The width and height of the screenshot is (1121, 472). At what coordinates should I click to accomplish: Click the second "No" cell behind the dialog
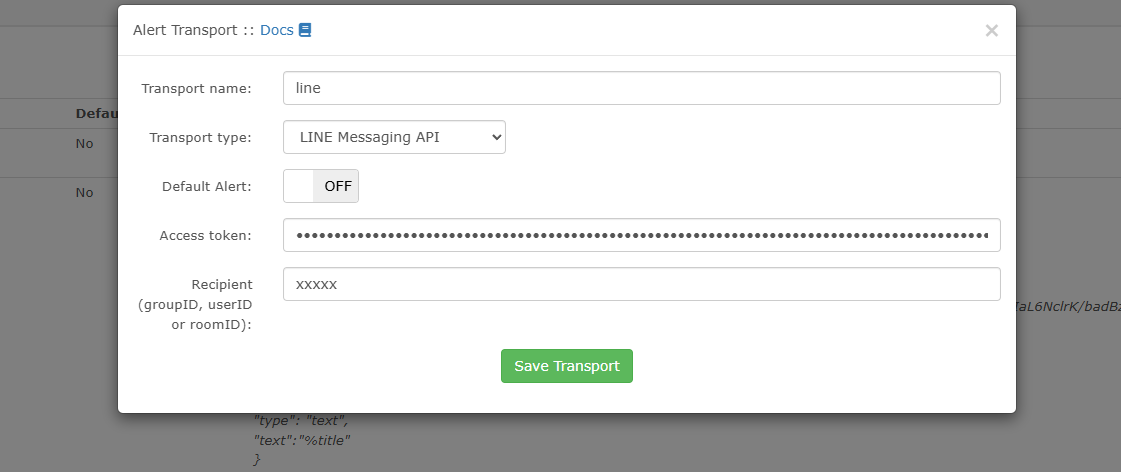click(x=84, y=192)
